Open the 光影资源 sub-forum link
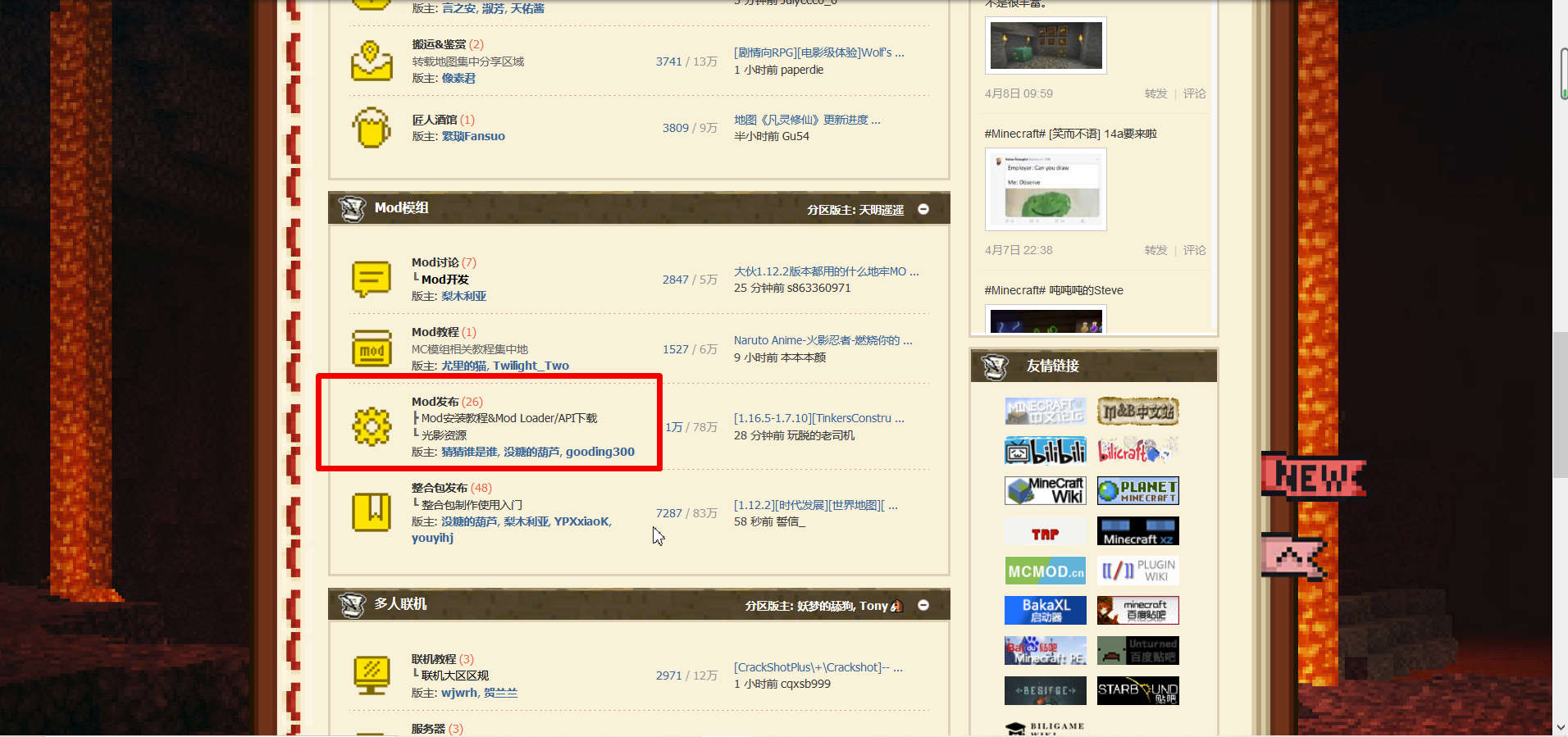 pyautogui.click(x=444, y=435)
